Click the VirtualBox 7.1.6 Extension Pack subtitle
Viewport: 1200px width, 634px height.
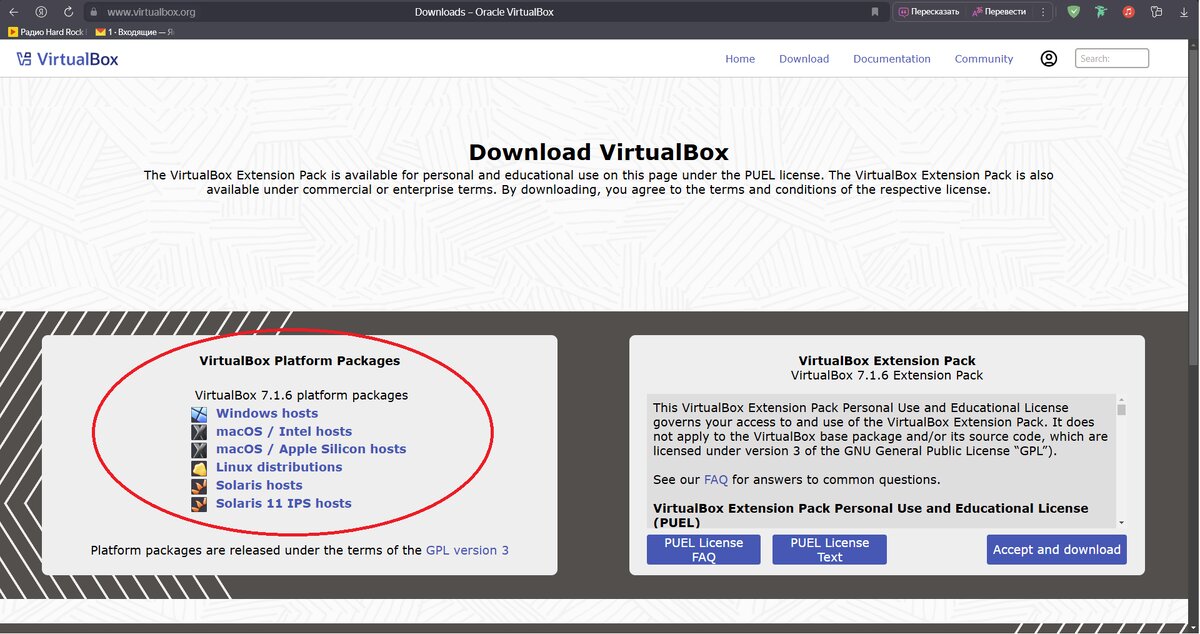887,376
